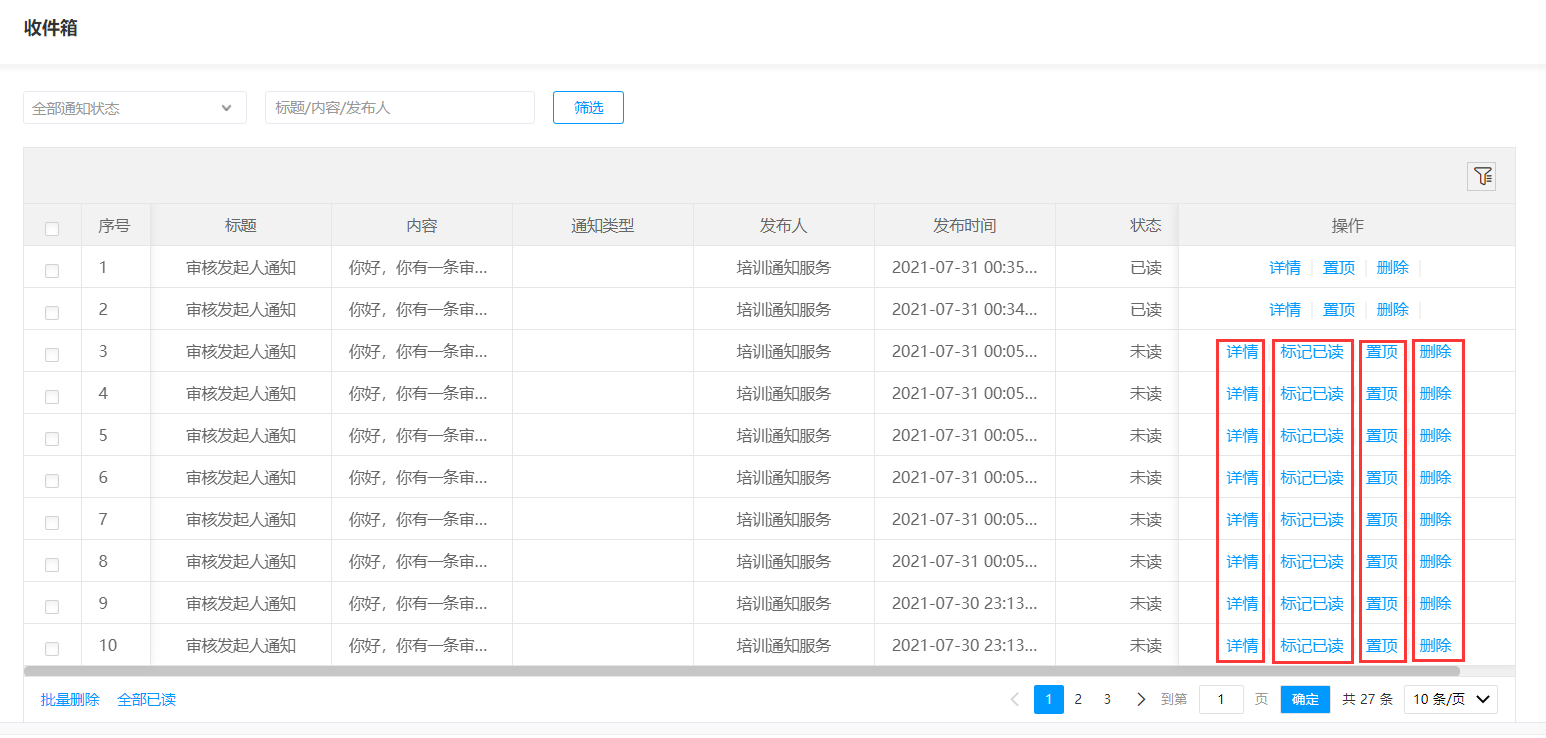
Task: Click 置顶 for row 2
Action: click(1339, 309)
